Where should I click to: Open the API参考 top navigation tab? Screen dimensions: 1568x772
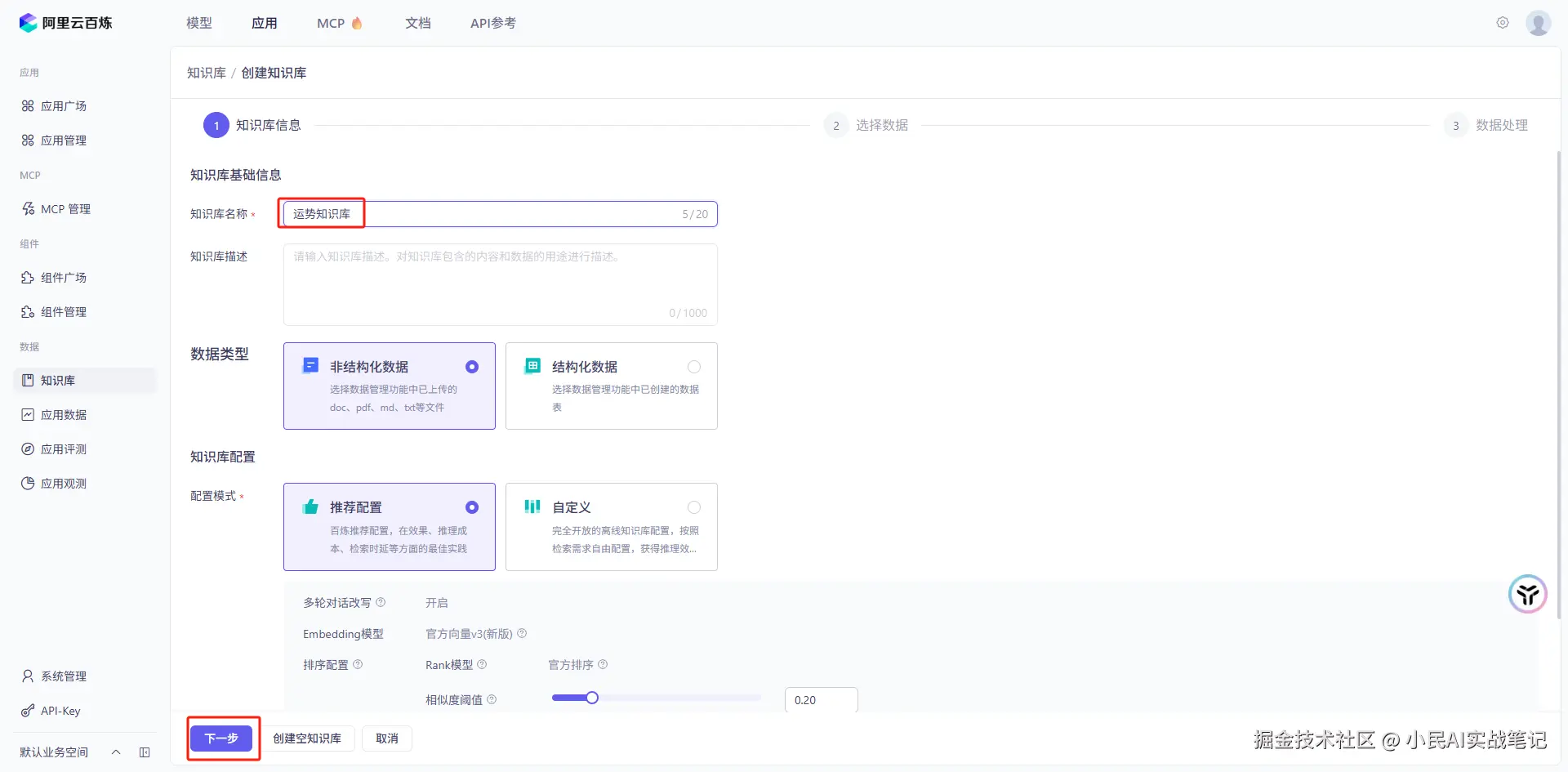point(493,23)
